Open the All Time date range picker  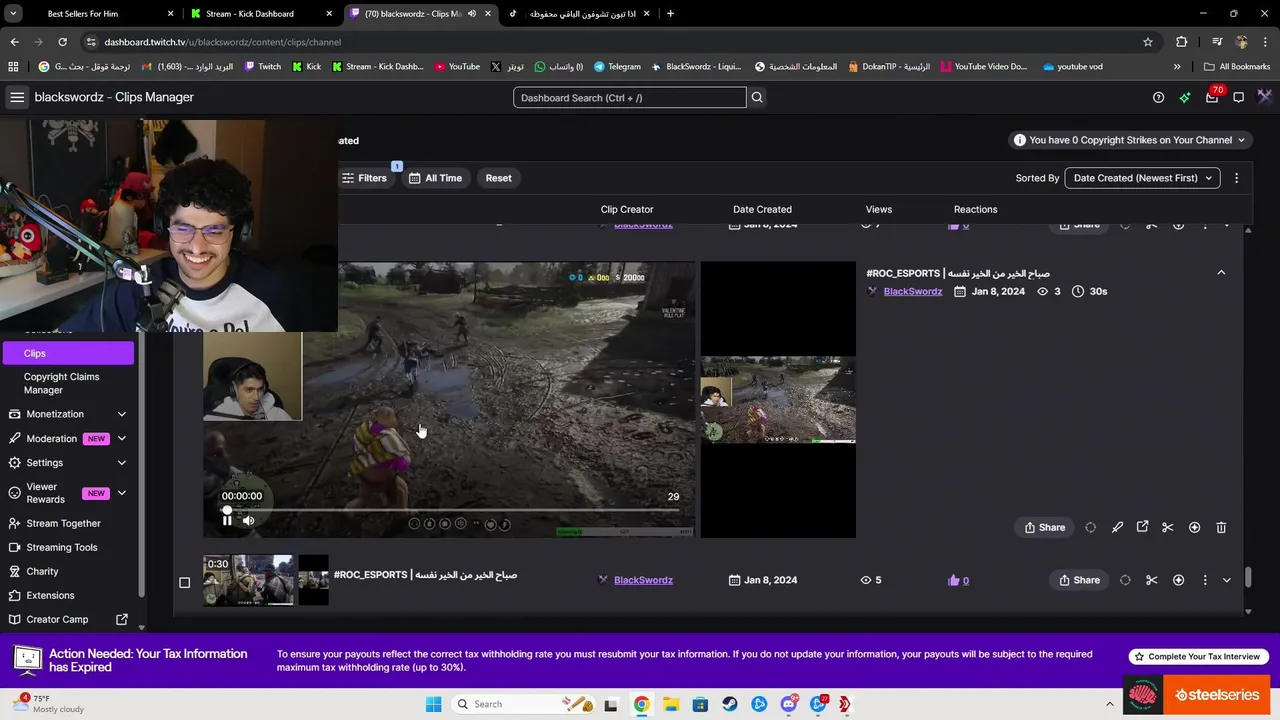click(x=435, y=178)
